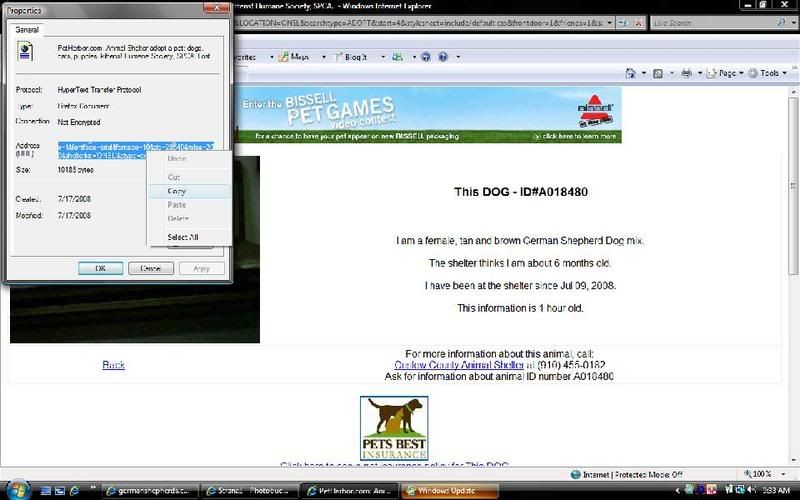Open the Tools menu in command bar

[x=768, y=73]
